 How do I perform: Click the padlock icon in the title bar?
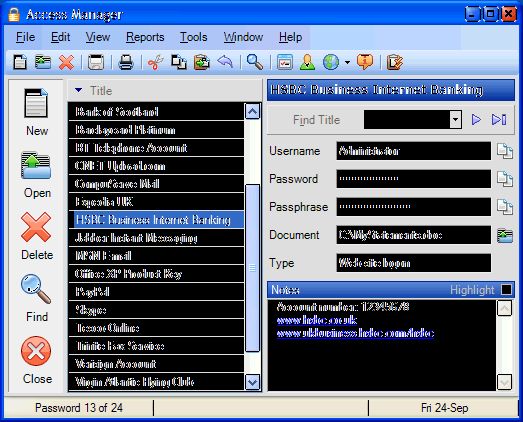pyautogui.click(x=14, y=14)
